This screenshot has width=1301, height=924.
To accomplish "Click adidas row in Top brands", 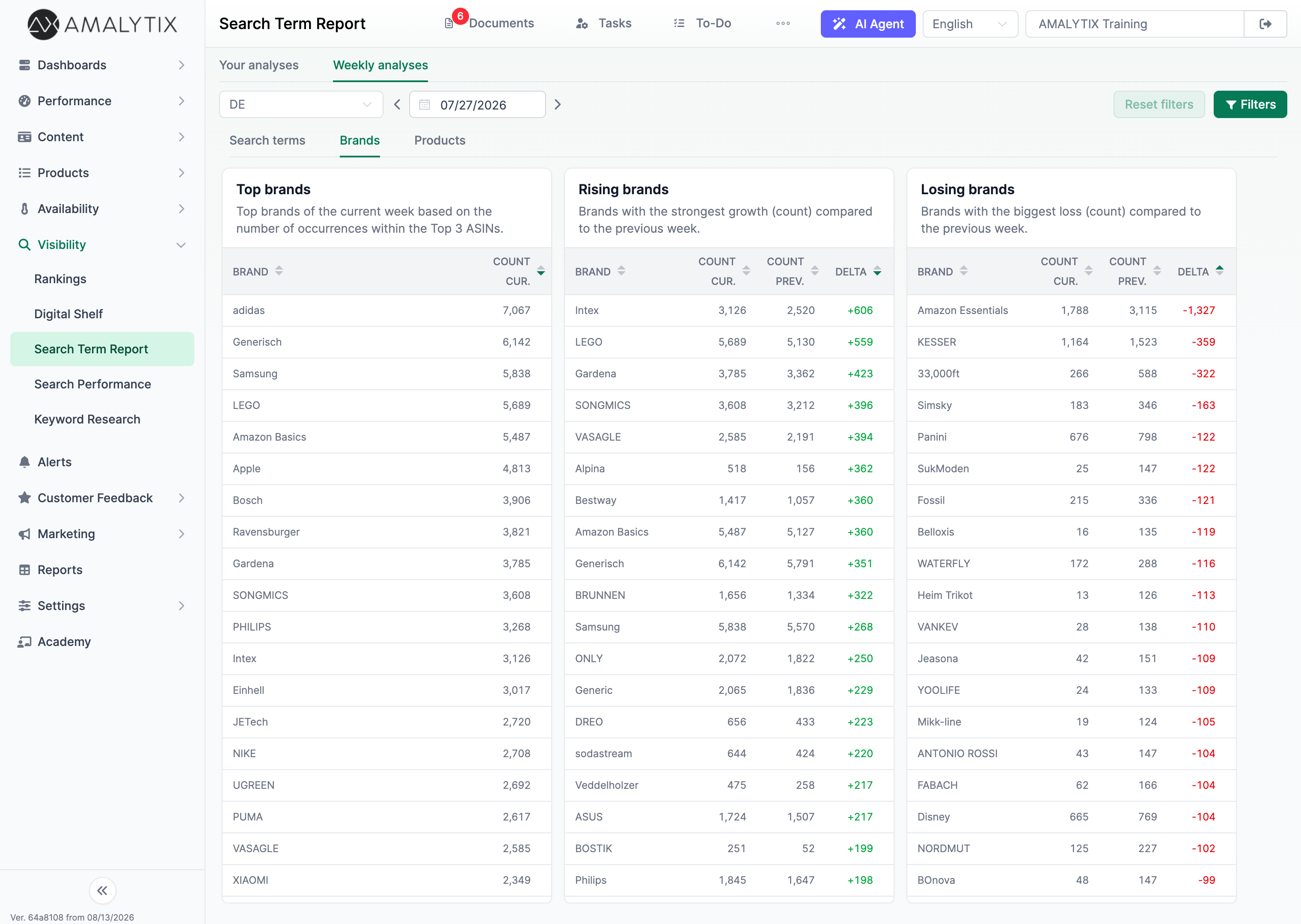I will [x=386, y=310].
